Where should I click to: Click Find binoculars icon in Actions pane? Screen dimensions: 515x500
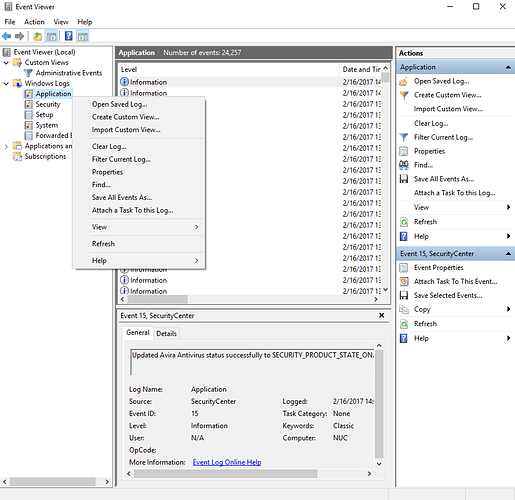click(x=404, y=165)
